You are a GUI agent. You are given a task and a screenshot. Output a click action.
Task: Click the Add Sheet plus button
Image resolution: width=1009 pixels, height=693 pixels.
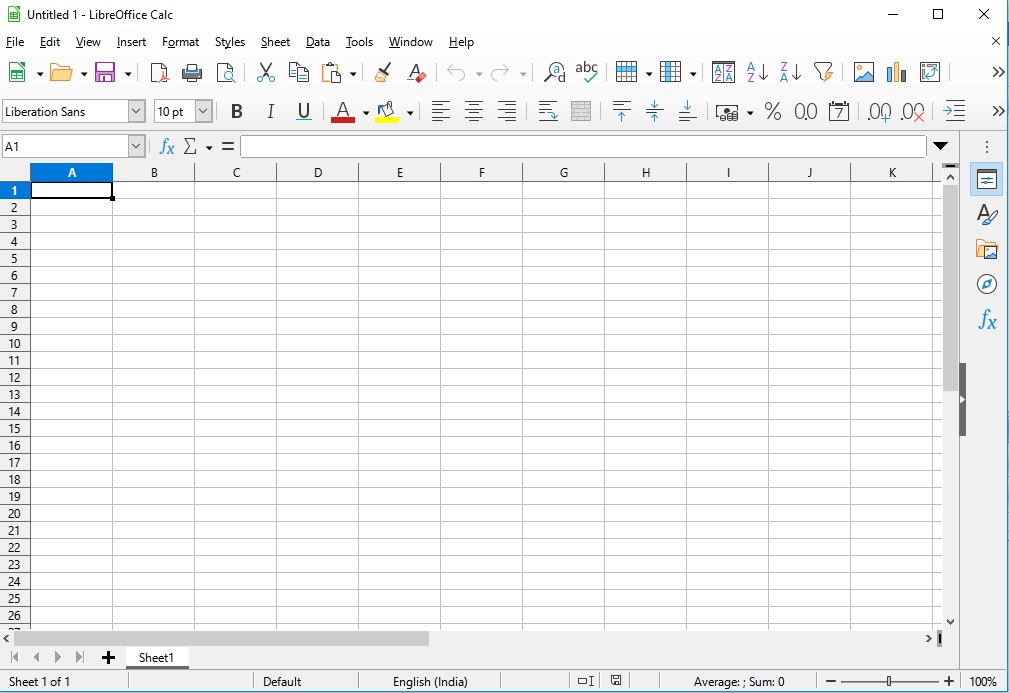tap(108, 657)
